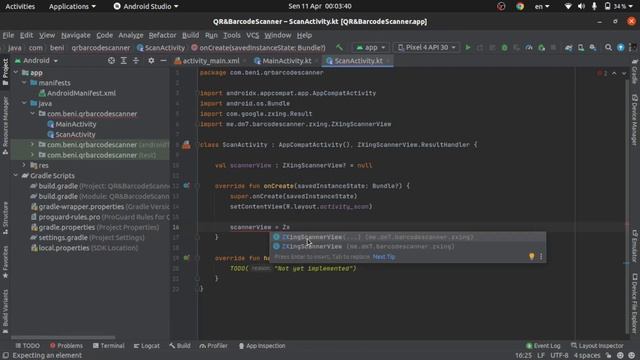
Task: Open the AVD Manager toolbar icon
Action: tap(581, 48)
